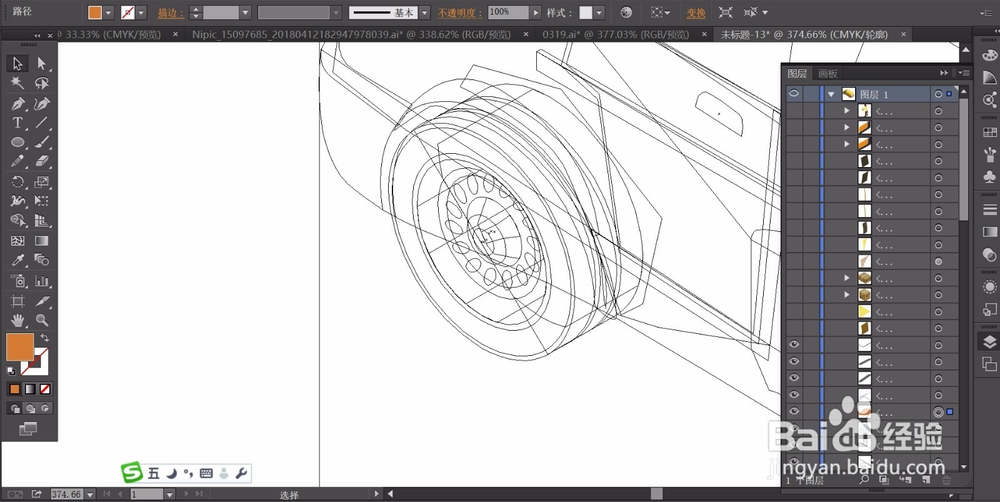Open the stroke color dropdown in control bar
Screen dimensions: 1000x502
tap(141, 12)
